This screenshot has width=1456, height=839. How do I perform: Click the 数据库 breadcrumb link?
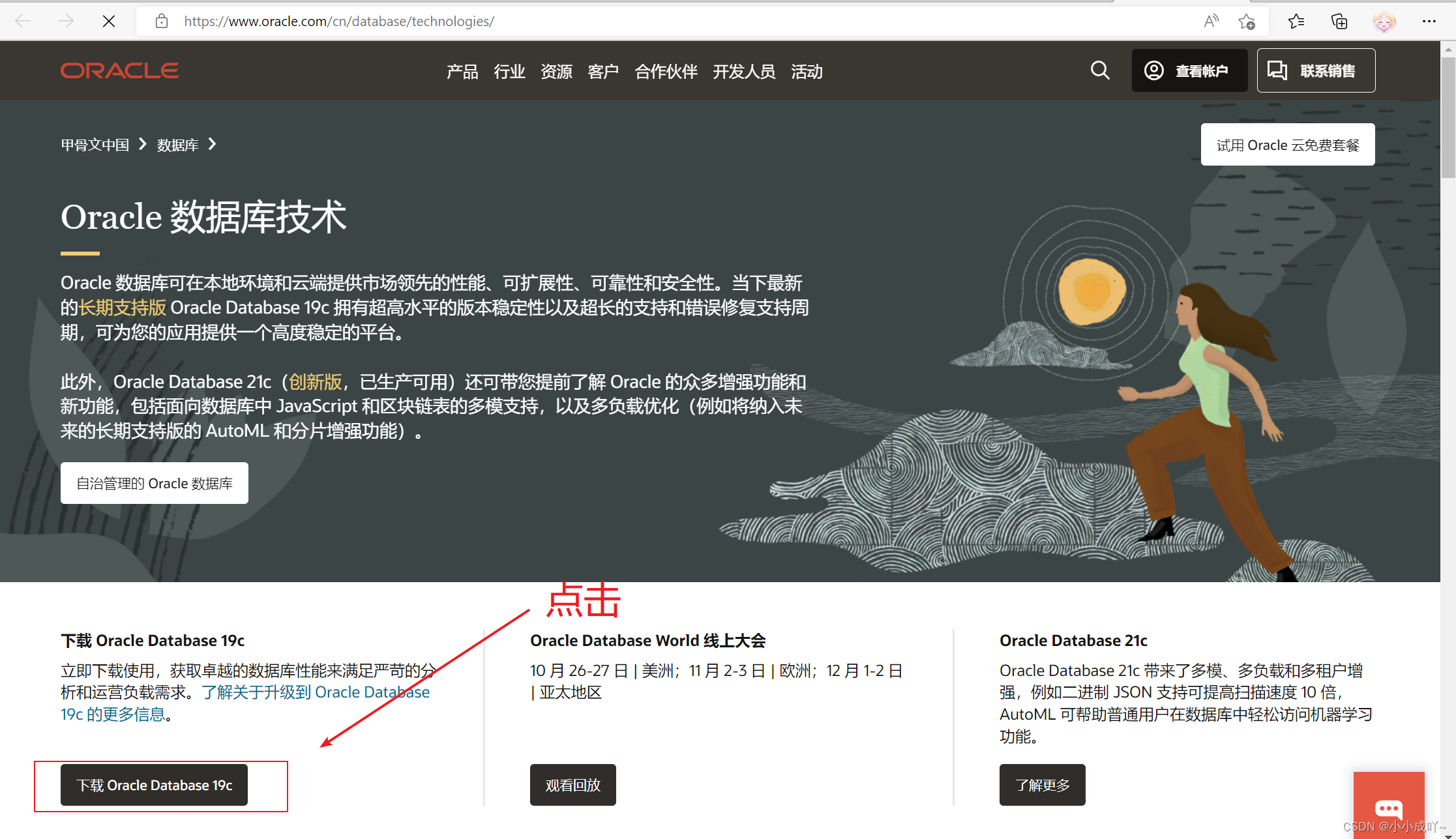coord(177,145)
